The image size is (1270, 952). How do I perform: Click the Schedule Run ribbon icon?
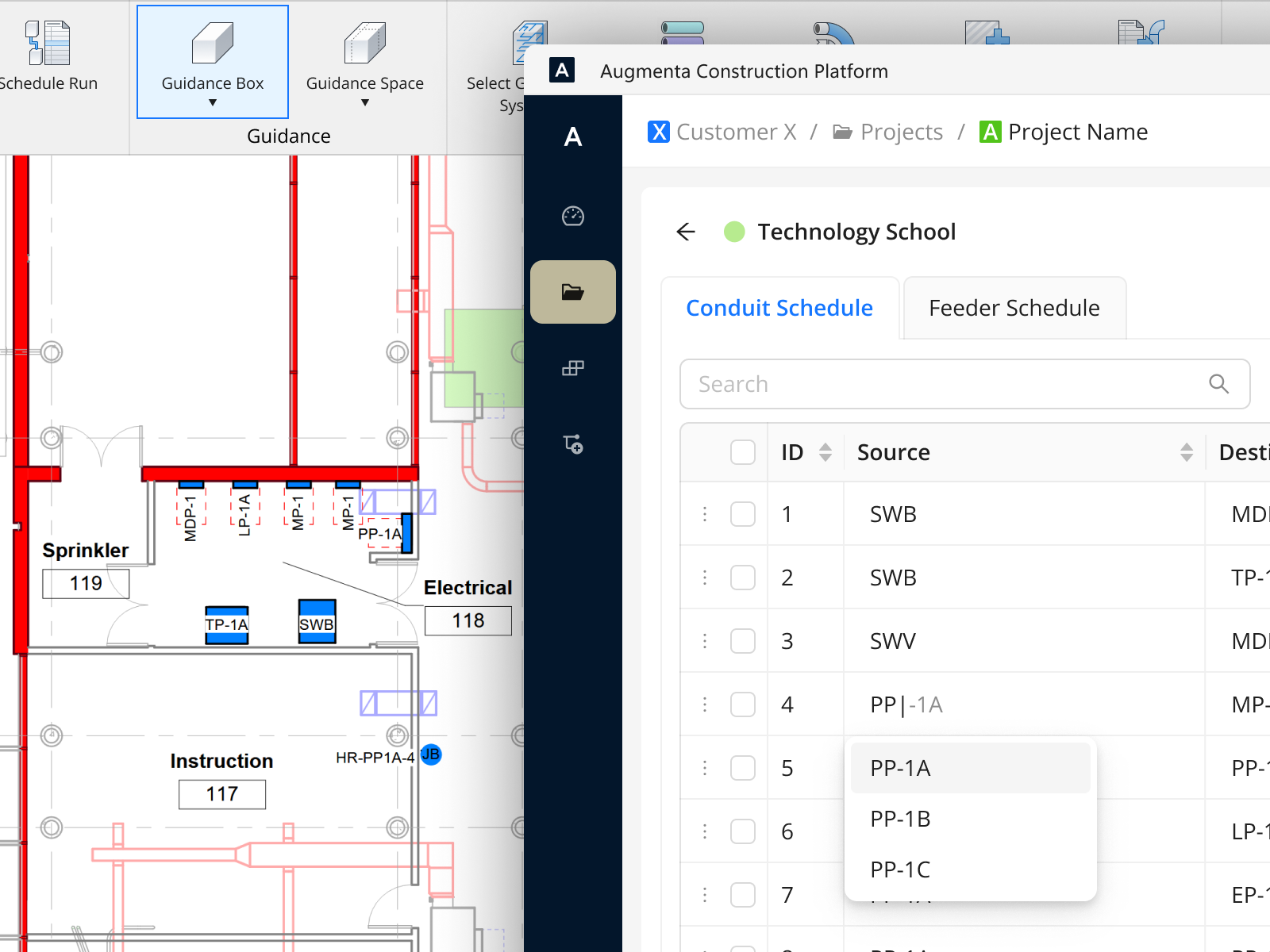pyautogui.click(x=48, y=44)
